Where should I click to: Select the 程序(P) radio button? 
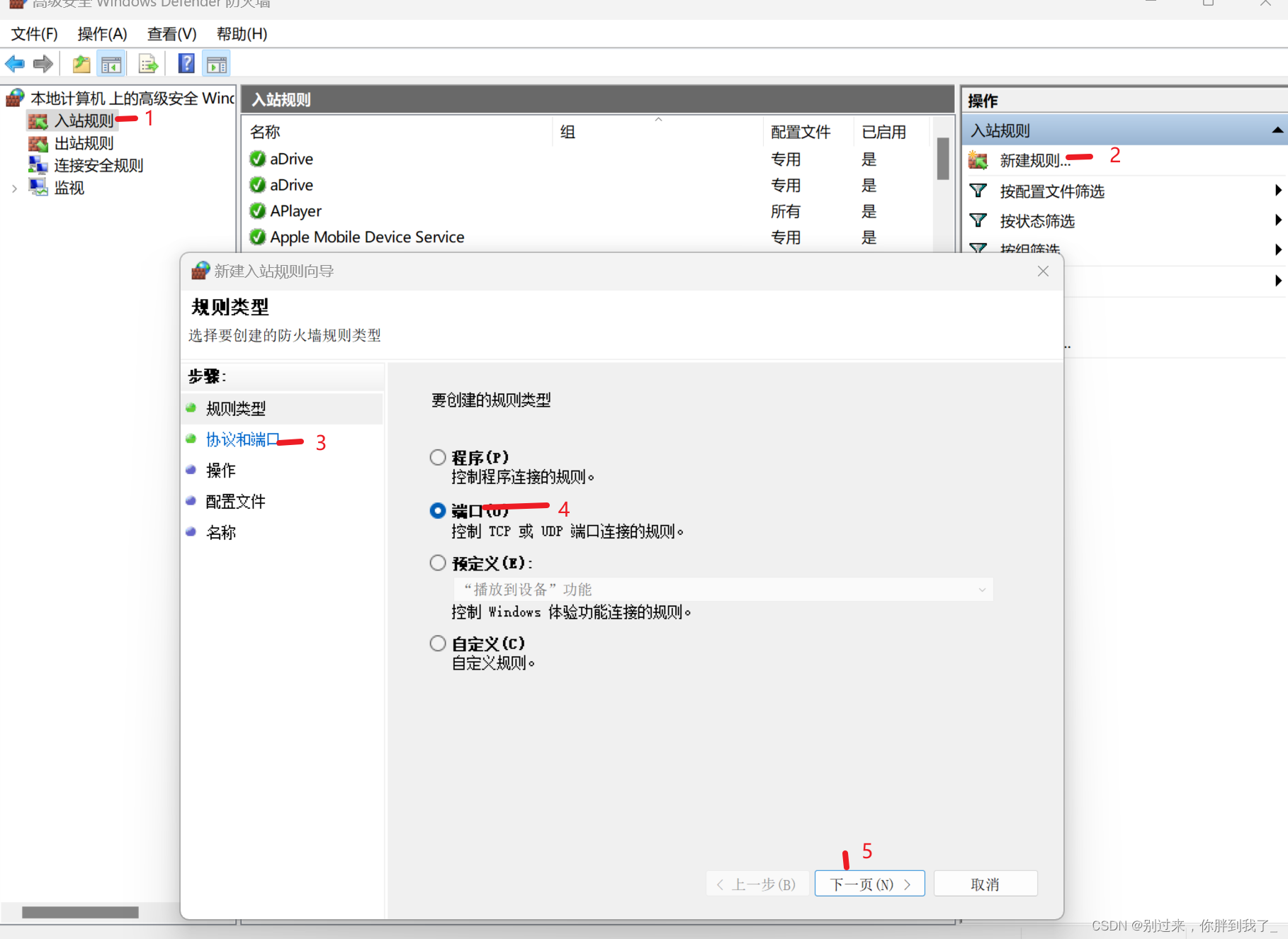point(438,457)
